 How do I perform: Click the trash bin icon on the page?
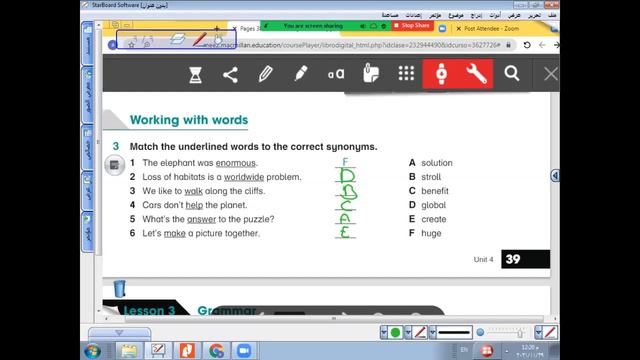click(x=119, y=289)
